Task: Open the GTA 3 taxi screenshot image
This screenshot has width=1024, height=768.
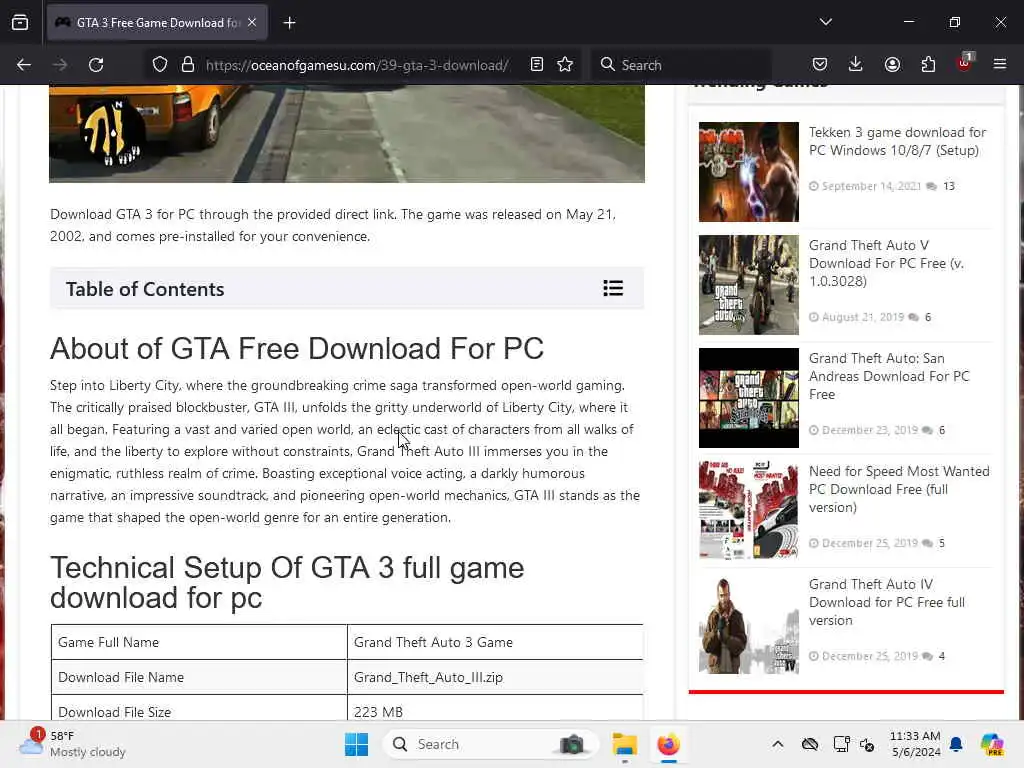Action: pyautogui.click(x=347, y=134)
